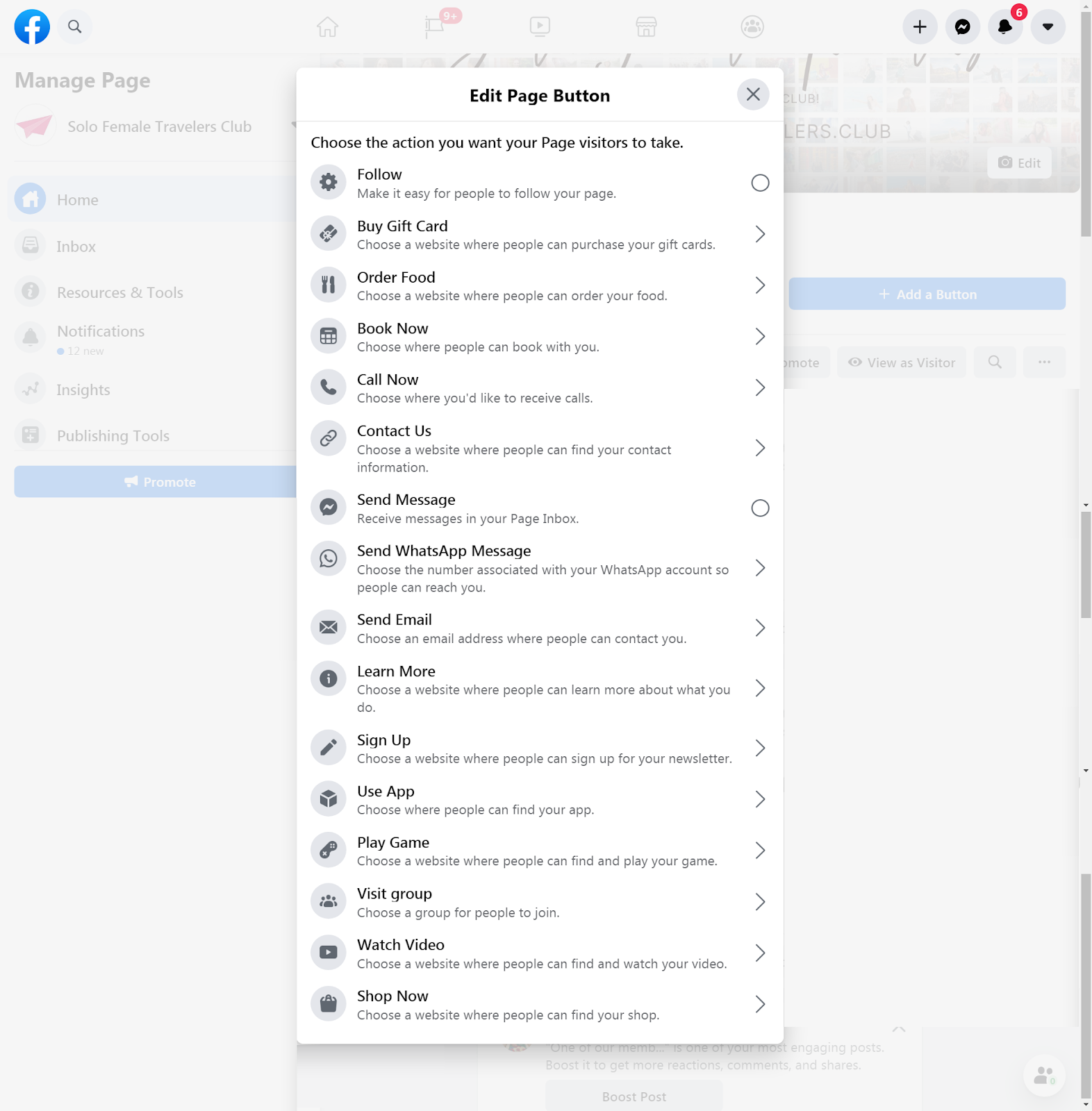Select the Send Message radio button

tap(760, 508)
